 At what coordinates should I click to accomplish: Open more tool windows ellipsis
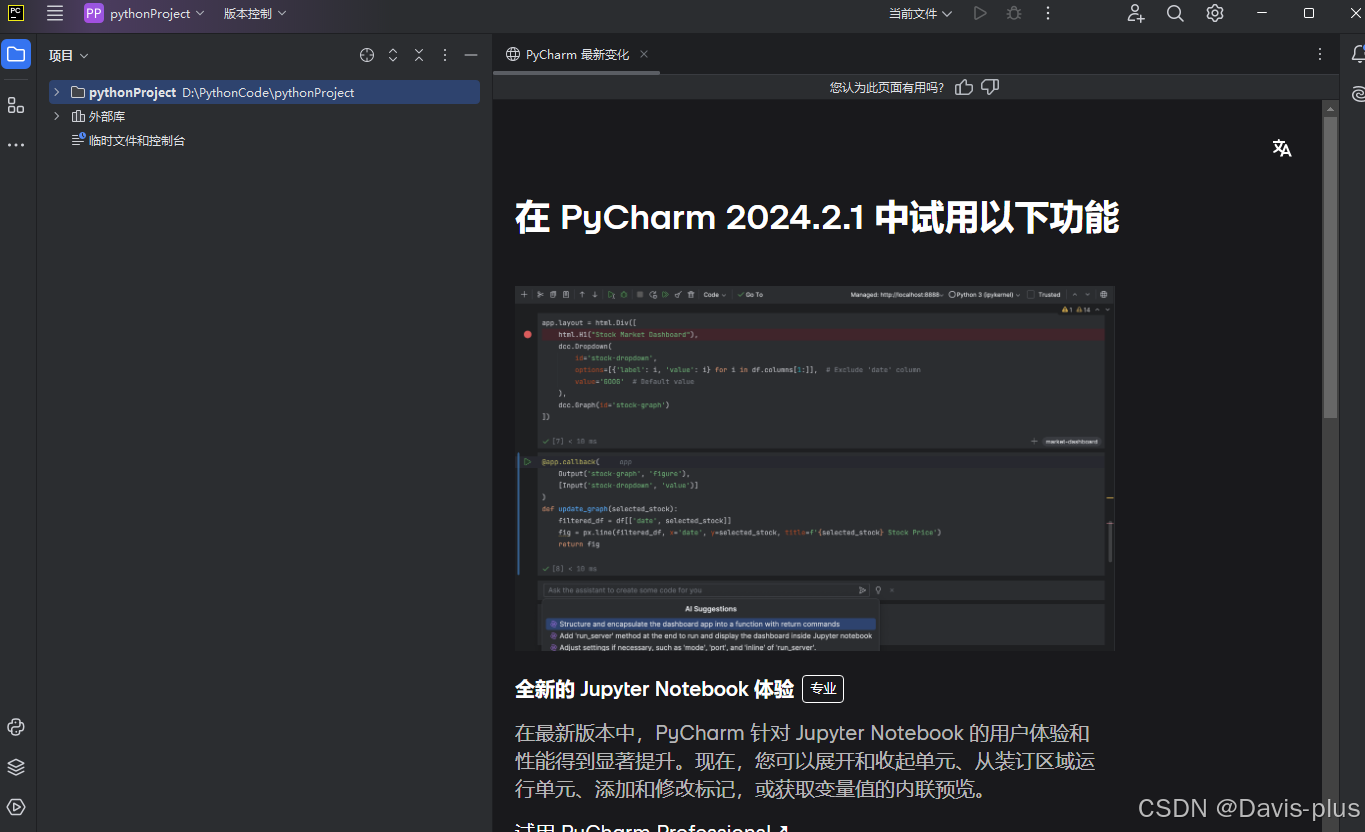pyautogui.click(x=16, y=145)
